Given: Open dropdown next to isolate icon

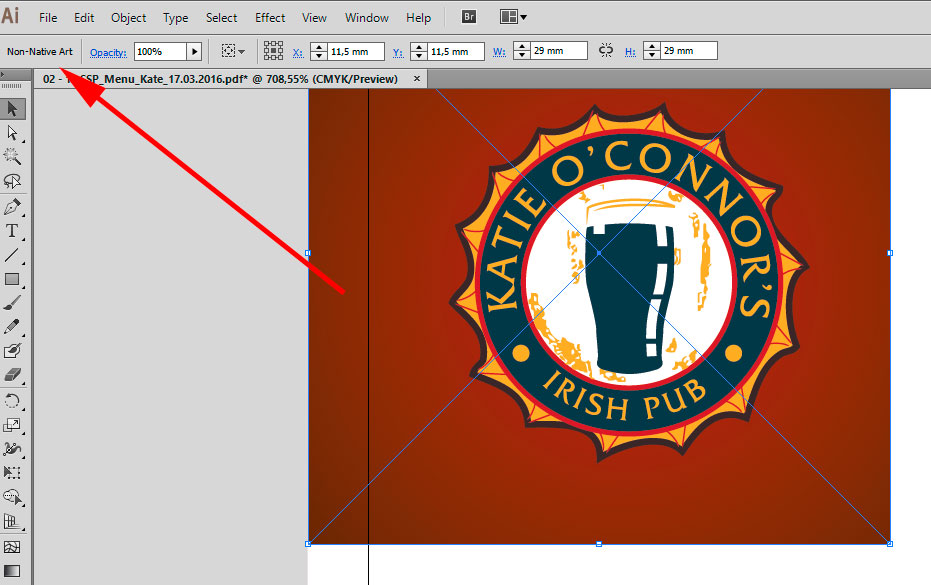Looking at the screenshot, I should click(x=241, y=52).
